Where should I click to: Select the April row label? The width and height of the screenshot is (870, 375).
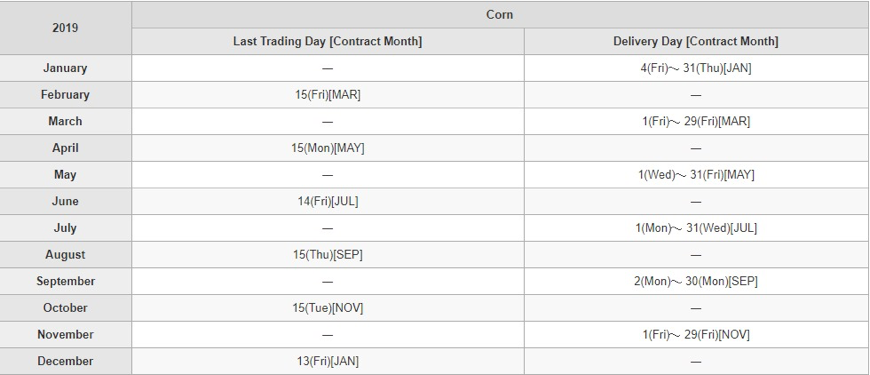point(65,148)
